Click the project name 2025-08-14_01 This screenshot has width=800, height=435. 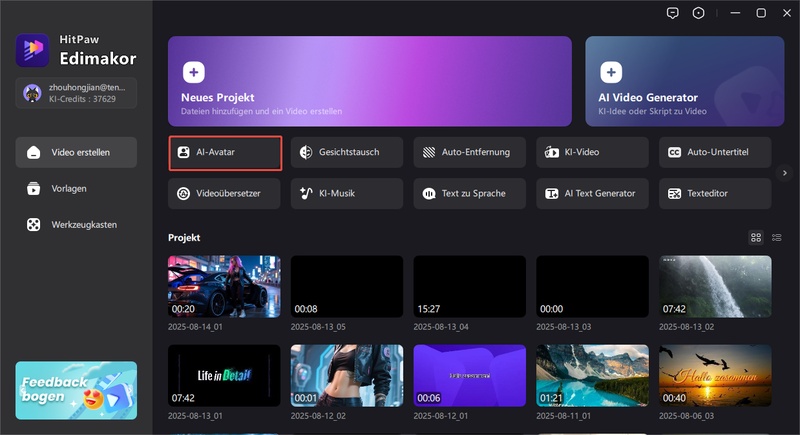[x=195, y=327]
